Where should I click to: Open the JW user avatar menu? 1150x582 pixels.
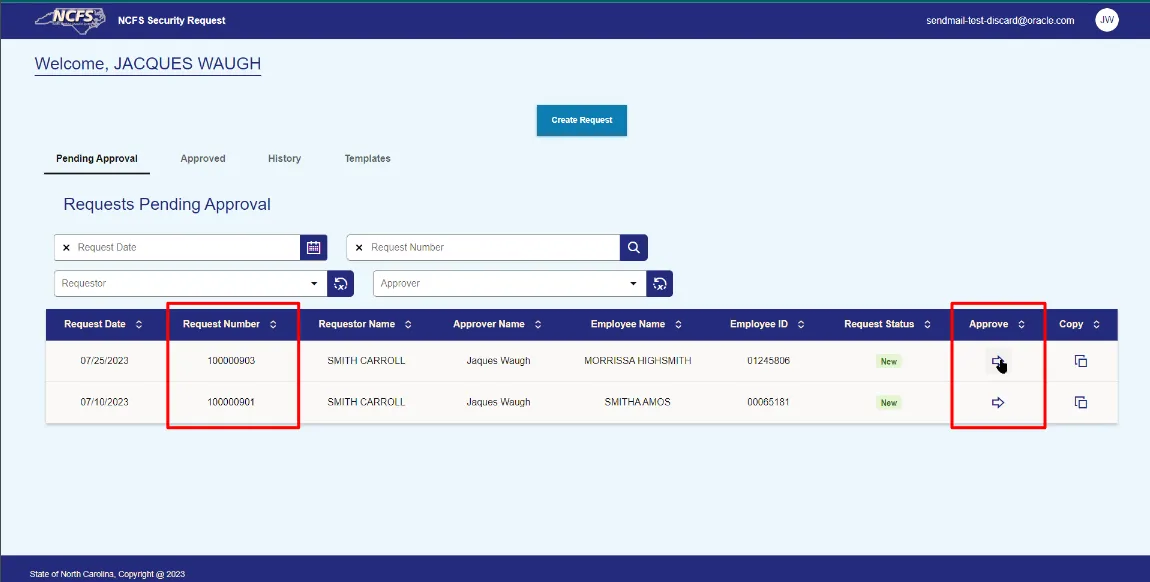(1106, 20)
